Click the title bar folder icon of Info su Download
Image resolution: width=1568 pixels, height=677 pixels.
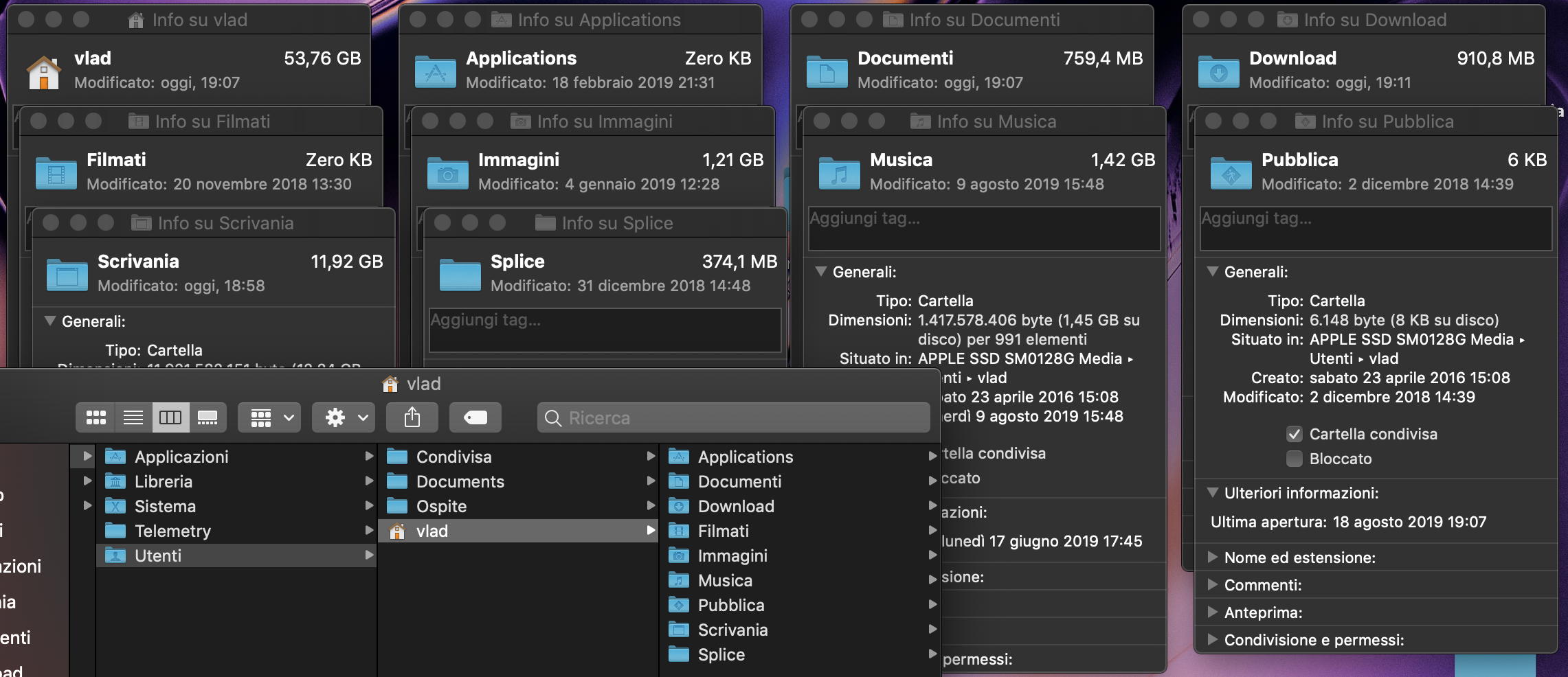pos(1287,20)
